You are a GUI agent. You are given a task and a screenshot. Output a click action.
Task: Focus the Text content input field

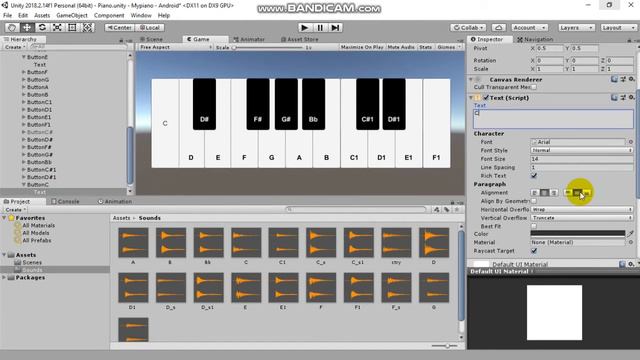click(x=553, y=119)
